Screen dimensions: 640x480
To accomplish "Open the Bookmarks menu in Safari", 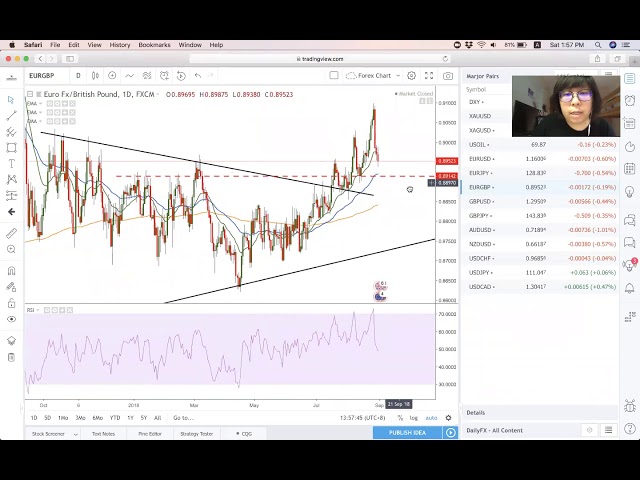I will (x=154, y=45).
